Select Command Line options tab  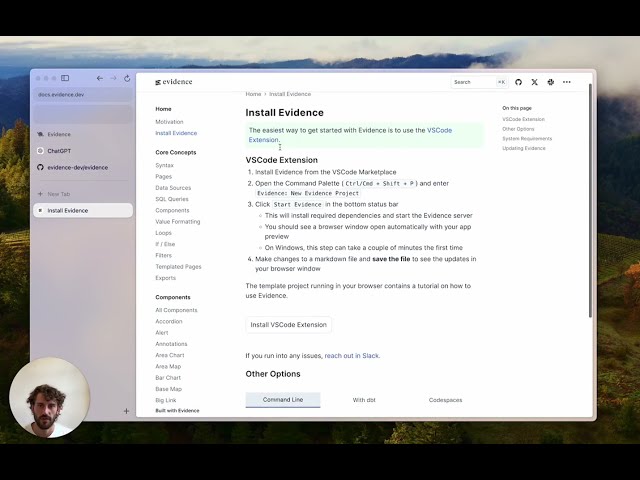(x=283, y=400)
